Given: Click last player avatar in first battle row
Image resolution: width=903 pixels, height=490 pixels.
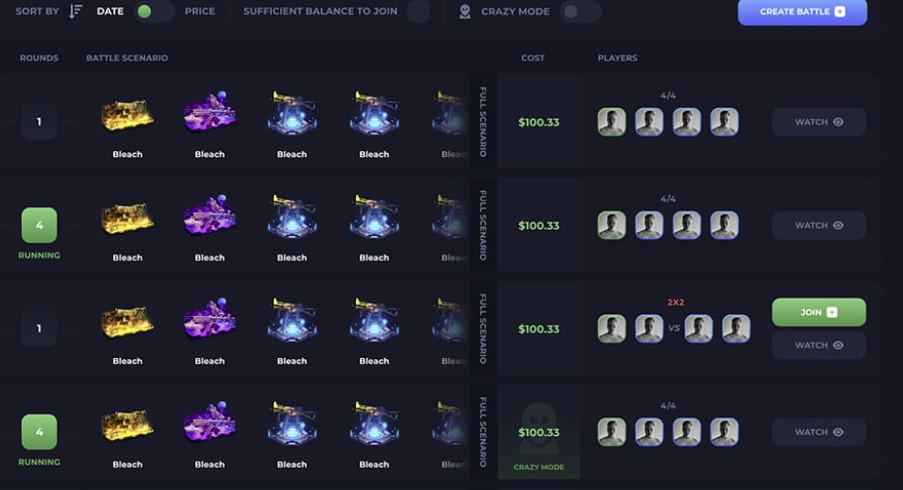Looking at the screenshot, I should [x=724, y=122].
